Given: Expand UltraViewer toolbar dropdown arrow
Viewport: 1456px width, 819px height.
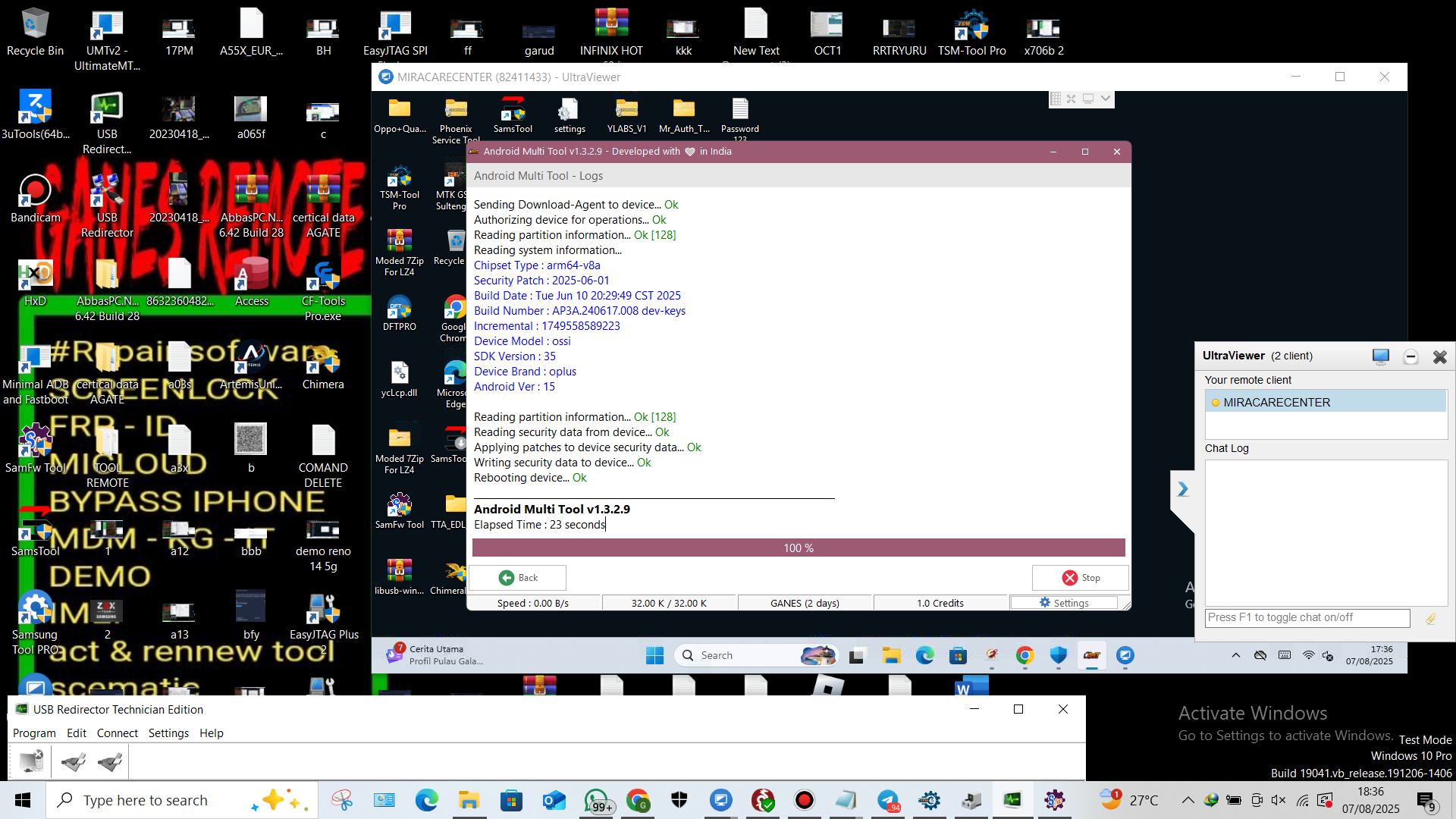Looking at the screenshot, I should click(x=1106, y=99).
